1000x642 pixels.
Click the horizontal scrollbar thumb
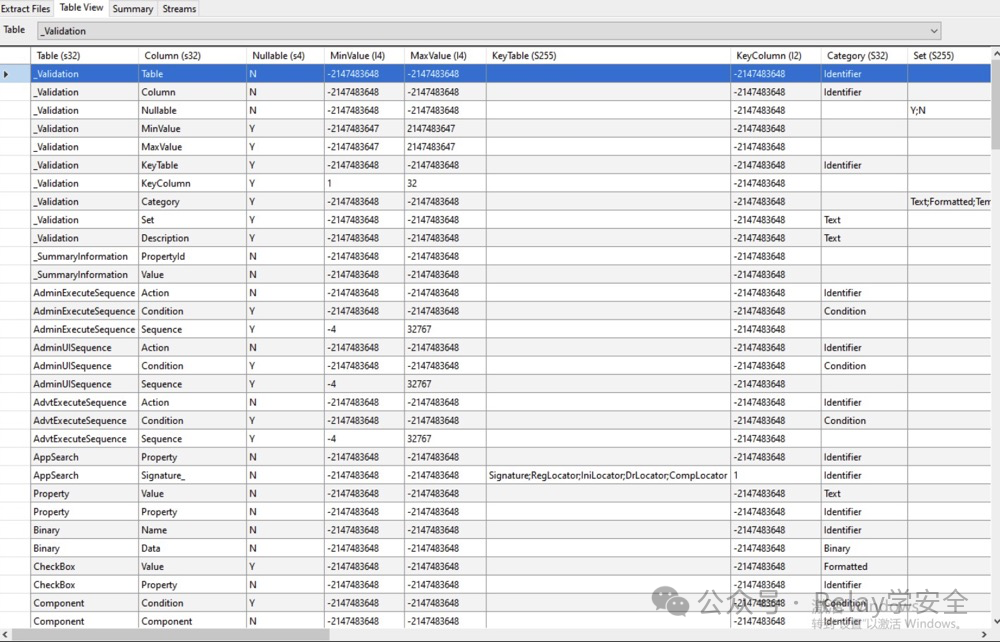pyautogui.click(x=171, y=635)
